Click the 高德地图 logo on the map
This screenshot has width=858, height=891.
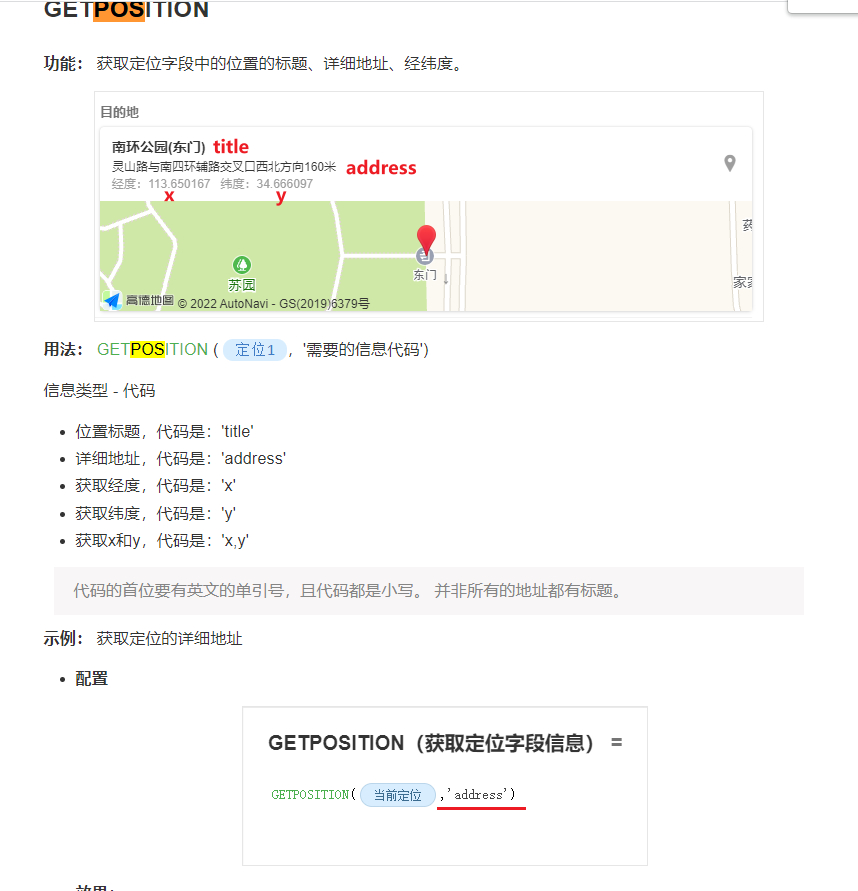coord(140,299)
